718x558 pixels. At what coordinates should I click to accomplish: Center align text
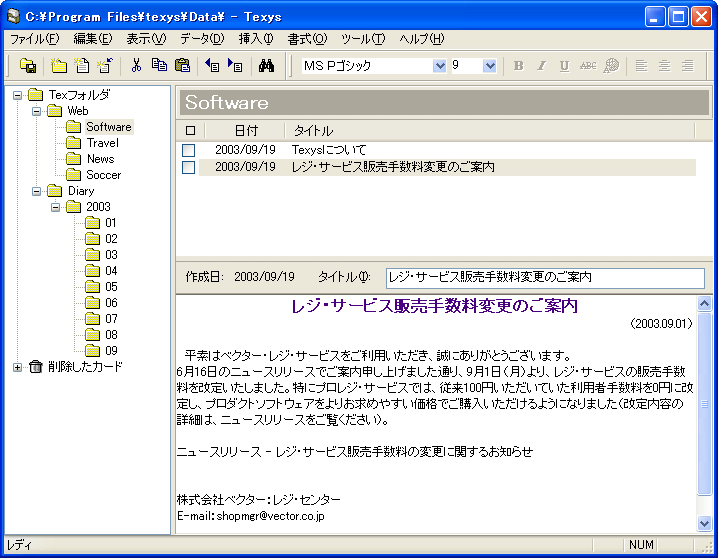point(664,66)
